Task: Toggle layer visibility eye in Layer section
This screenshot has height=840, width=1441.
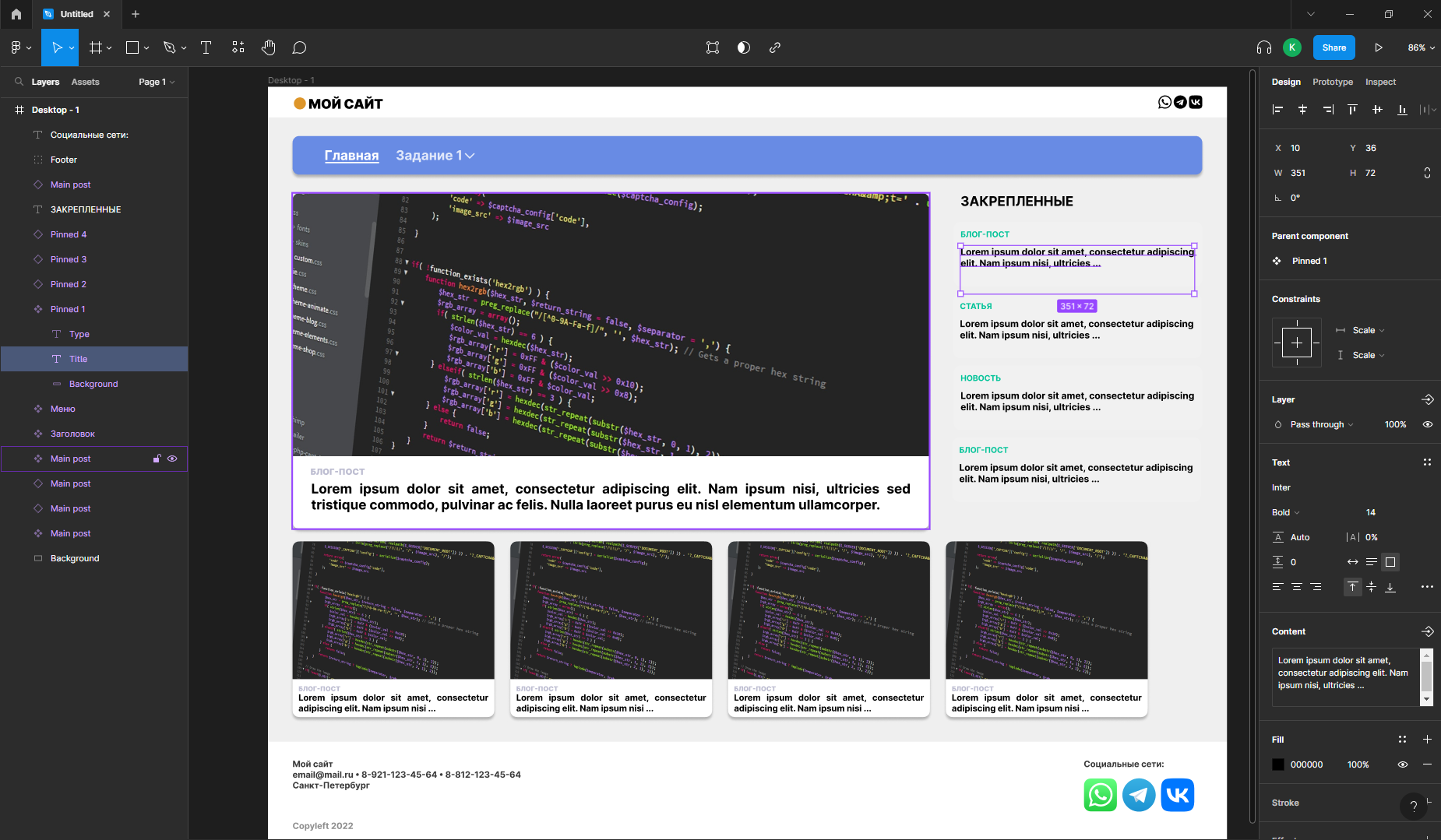Action: (1427, 424)
